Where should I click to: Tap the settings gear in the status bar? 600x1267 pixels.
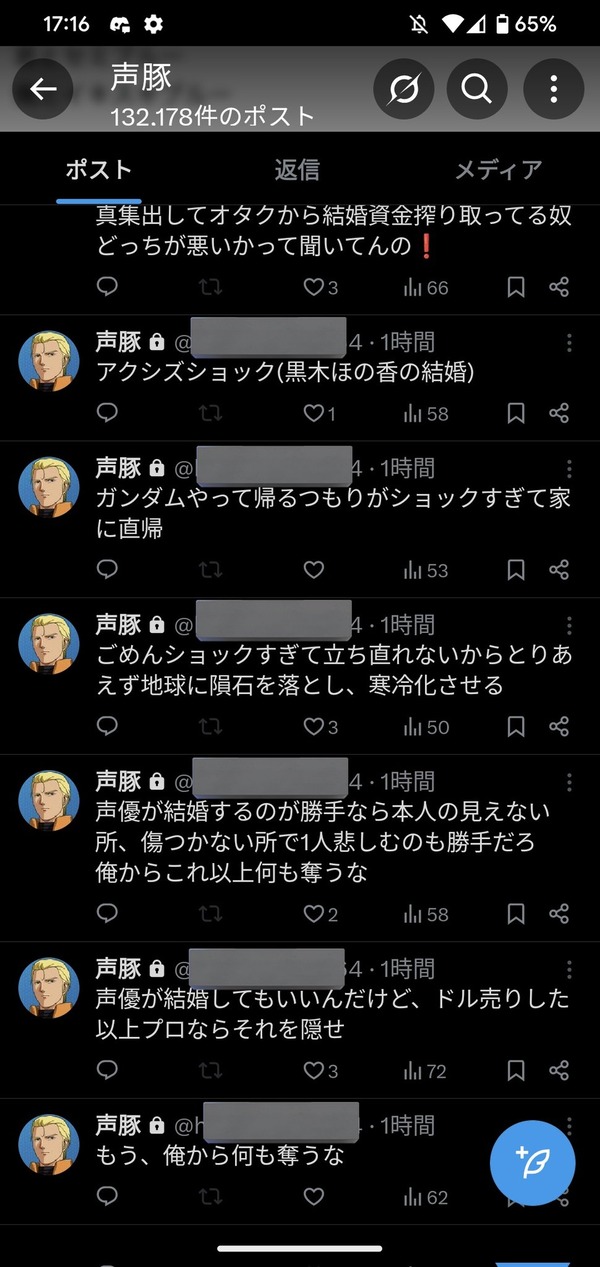pyautogui.click(x=154, y=23)
